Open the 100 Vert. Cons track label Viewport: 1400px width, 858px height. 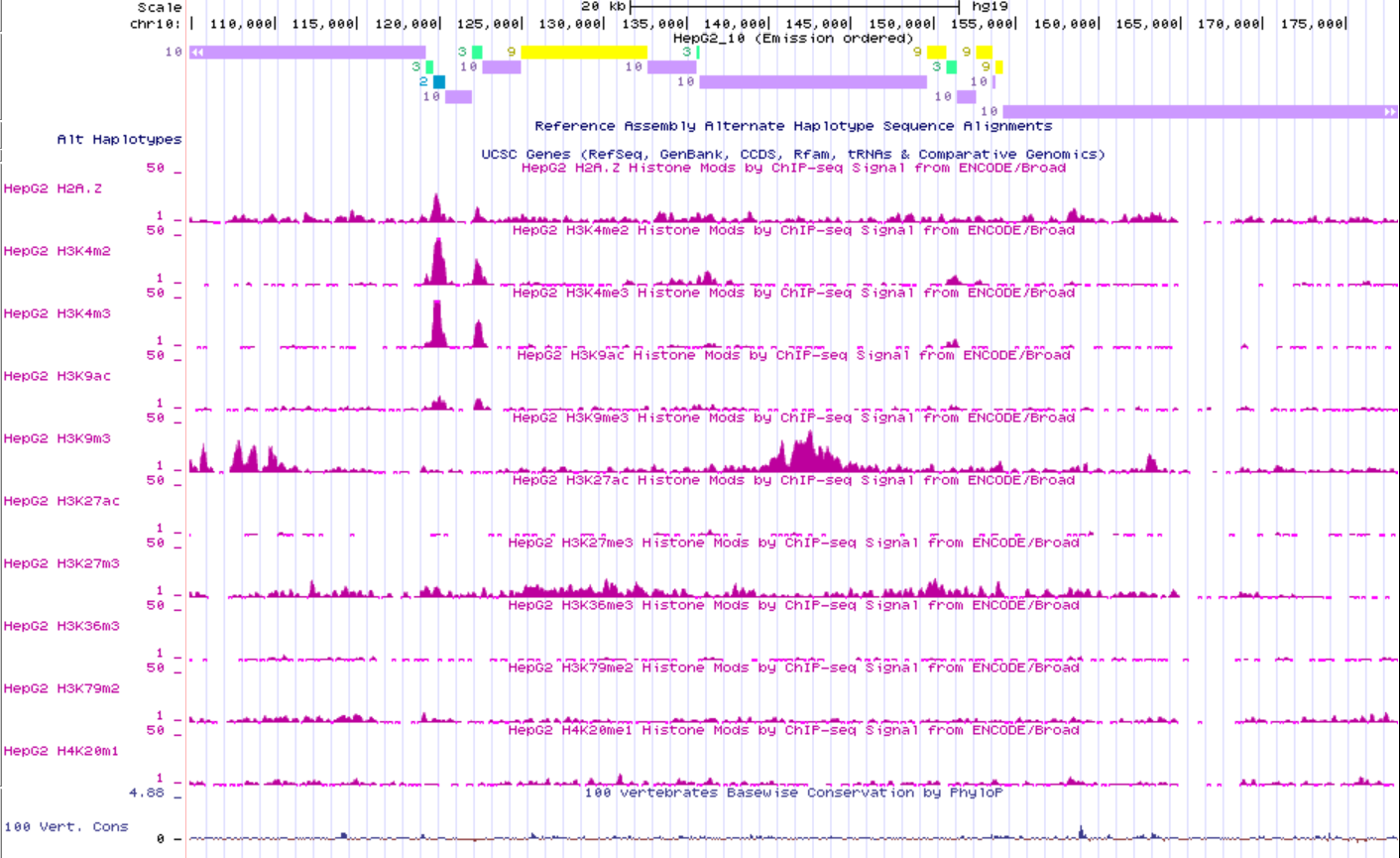[x=66, y=826]
